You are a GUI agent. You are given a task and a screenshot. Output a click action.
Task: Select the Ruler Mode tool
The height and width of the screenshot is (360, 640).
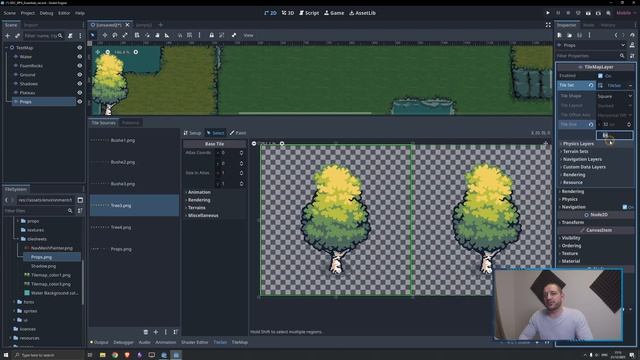(x=167, y=35)
